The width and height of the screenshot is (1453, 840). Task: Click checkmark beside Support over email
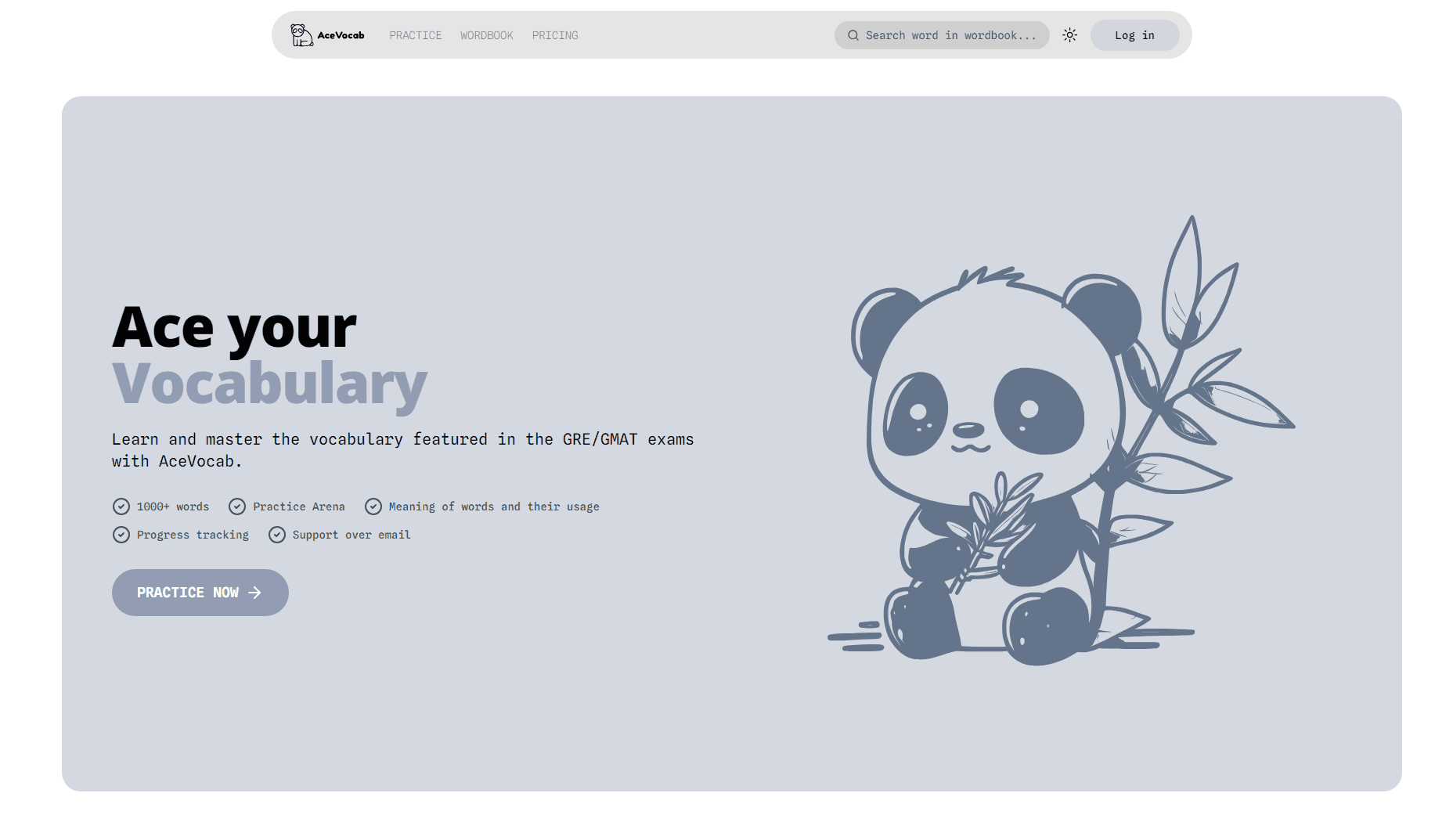pos(277,535)
